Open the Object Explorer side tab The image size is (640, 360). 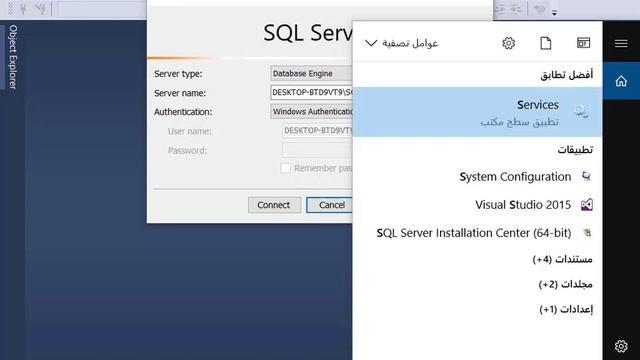[13, 57]
